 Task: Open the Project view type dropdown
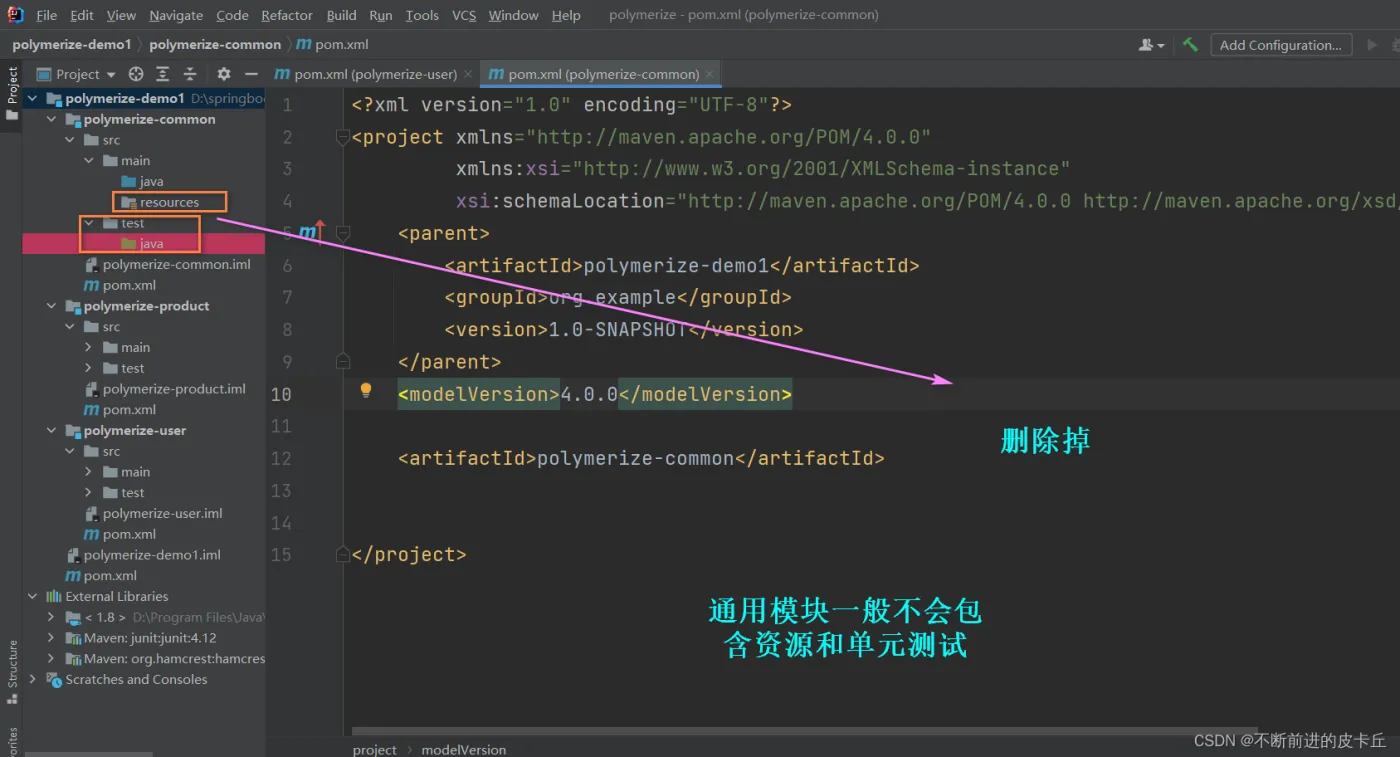77,74
